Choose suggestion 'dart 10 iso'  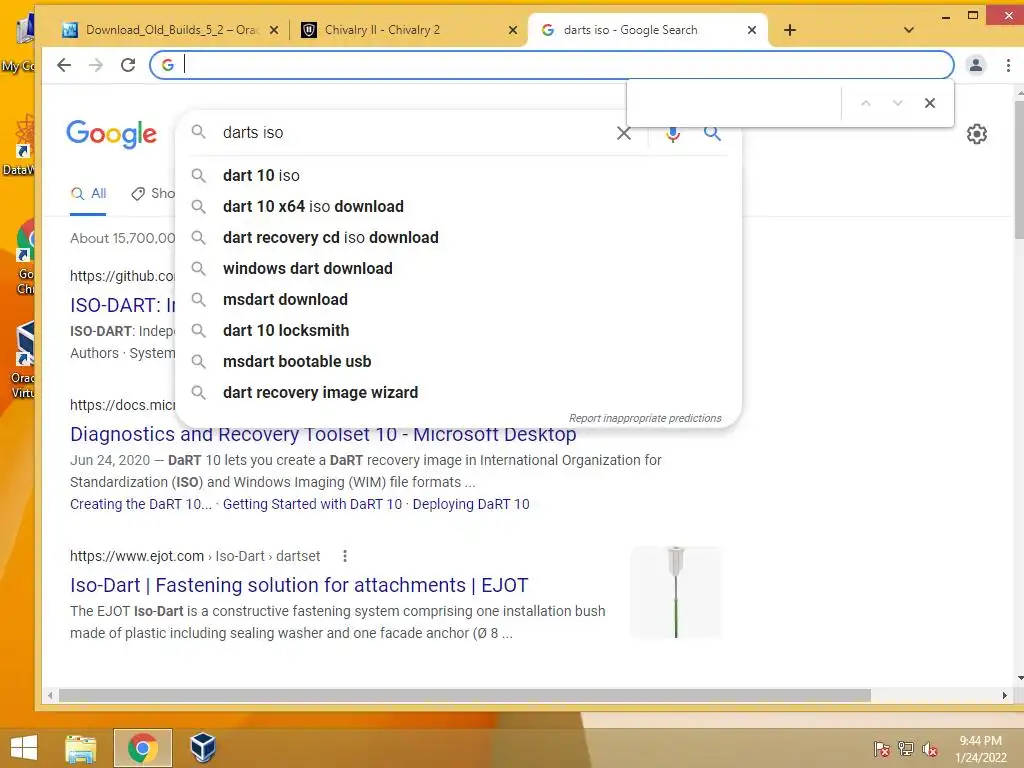click(458, 176)
